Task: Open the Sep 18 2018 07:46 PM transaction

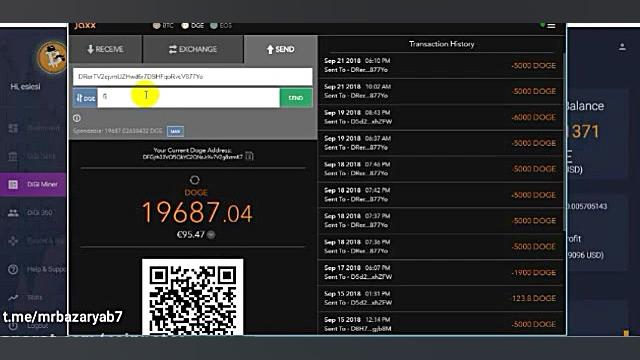Action: click(x=440, y=169)
